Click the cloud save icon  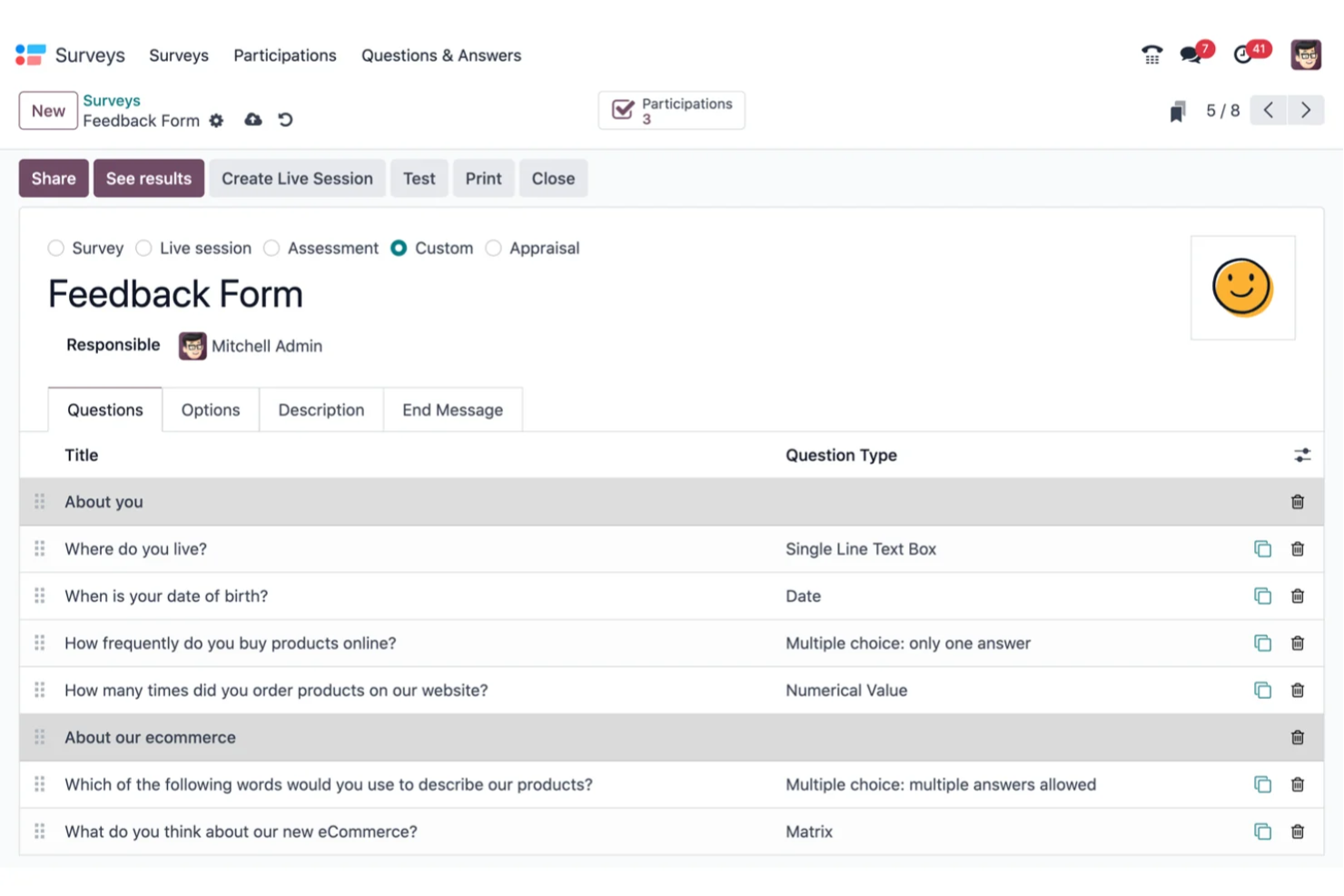pyautogui.click(x=253, y=120)
